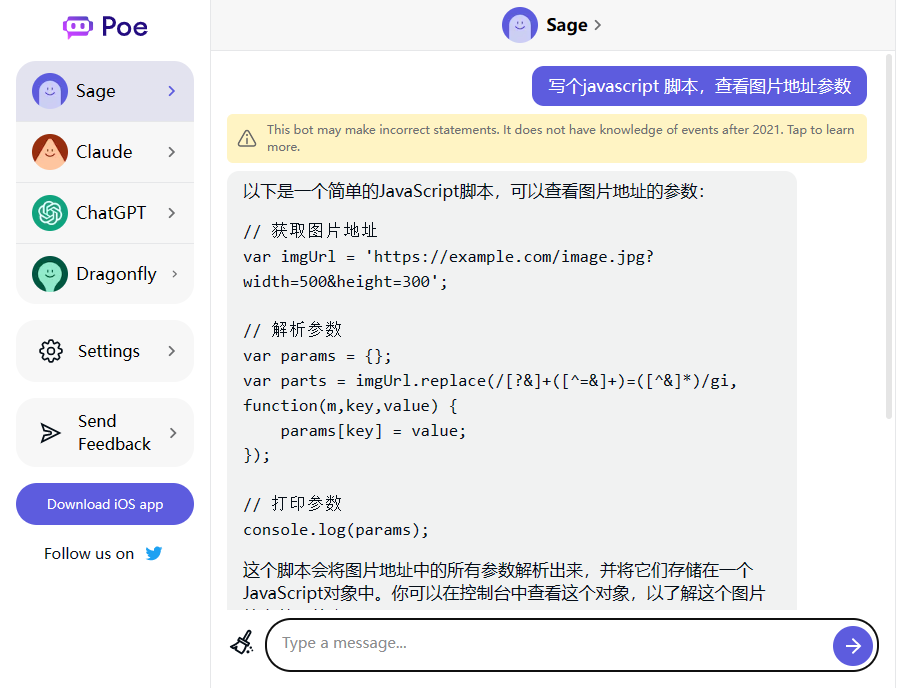Open Dragonfly bot avatar in sidebar

coord(50,274)
